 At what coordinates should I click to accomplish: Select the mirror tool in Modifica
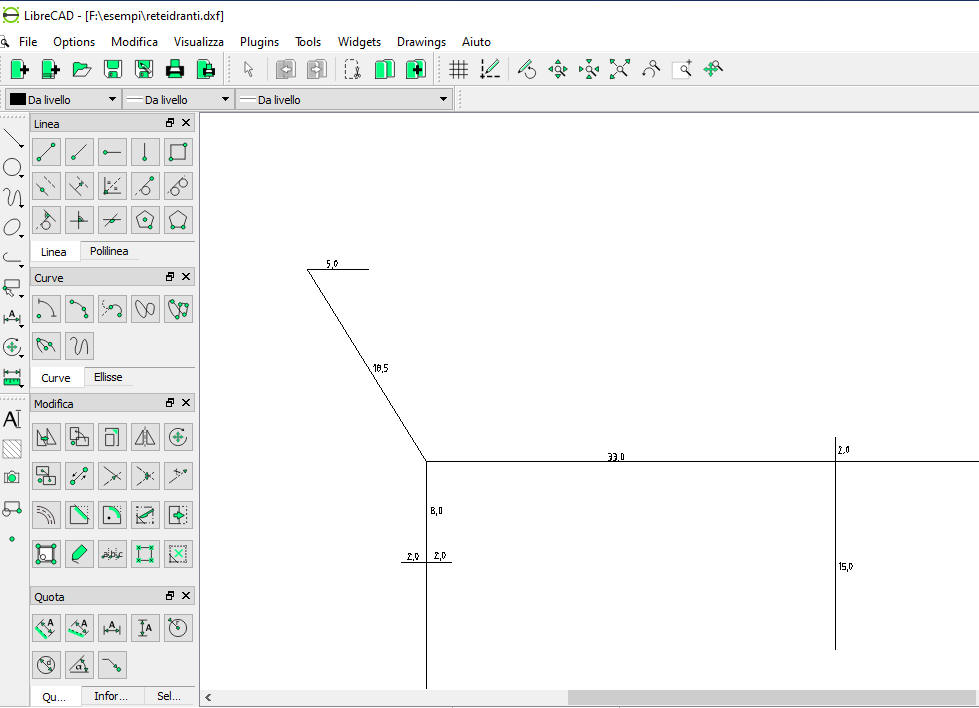pos(145,437)
